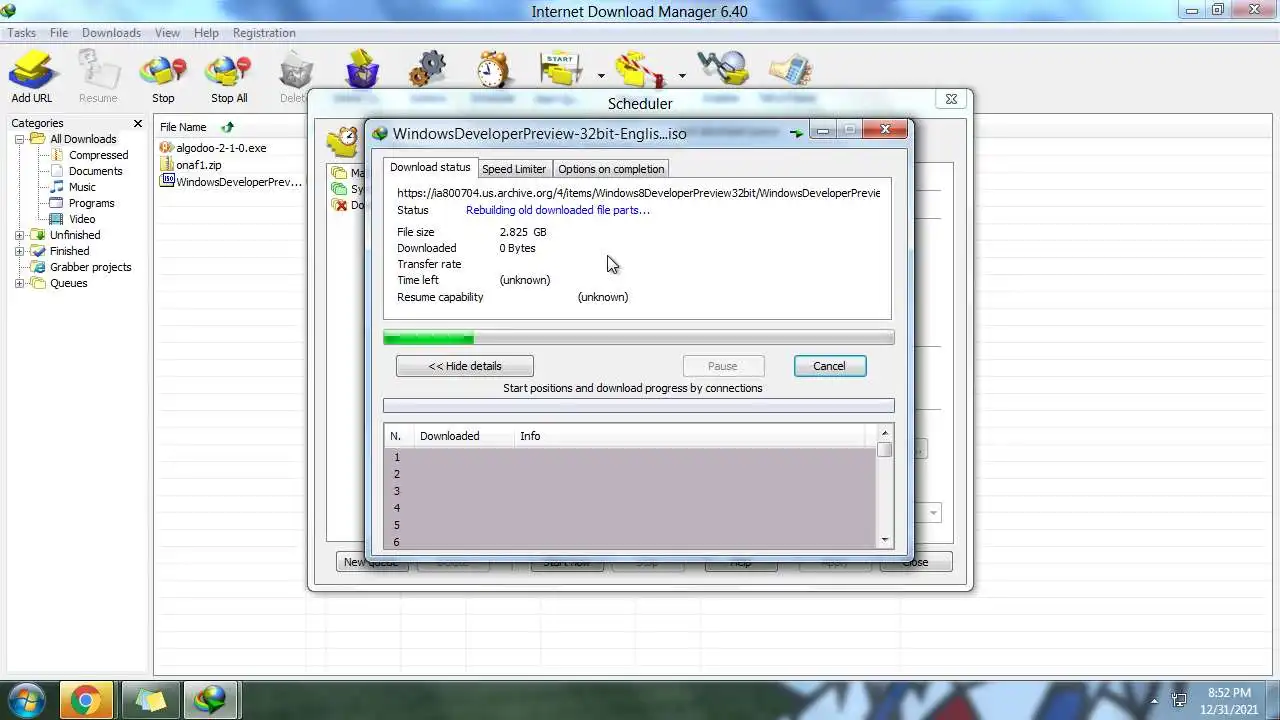Click the Pause button
The image size is (1280, 720).
(723, 366)
